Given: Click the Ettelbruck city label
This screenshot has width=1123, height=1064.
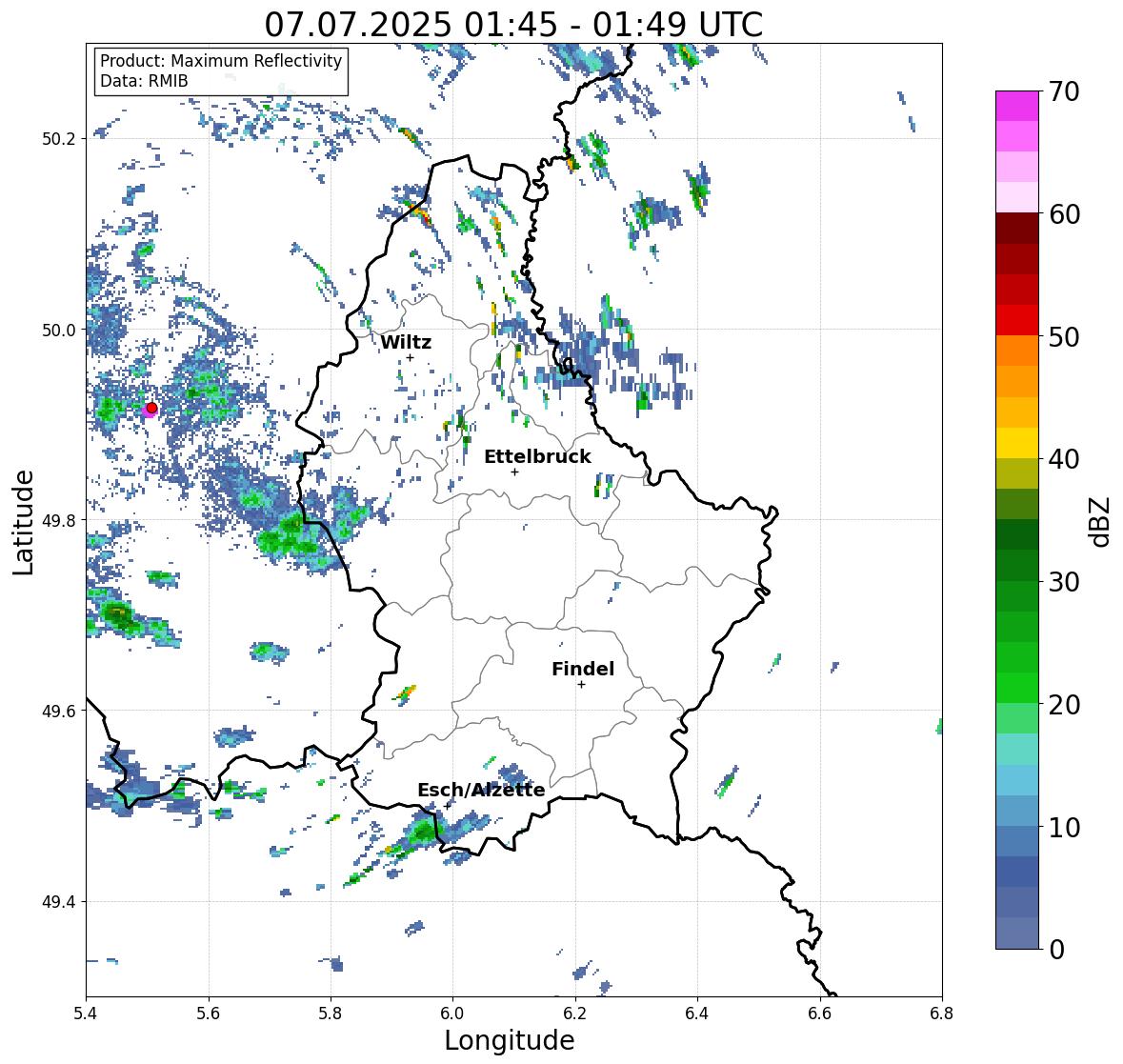Looking at the screenshot, I should click(537, 457).
